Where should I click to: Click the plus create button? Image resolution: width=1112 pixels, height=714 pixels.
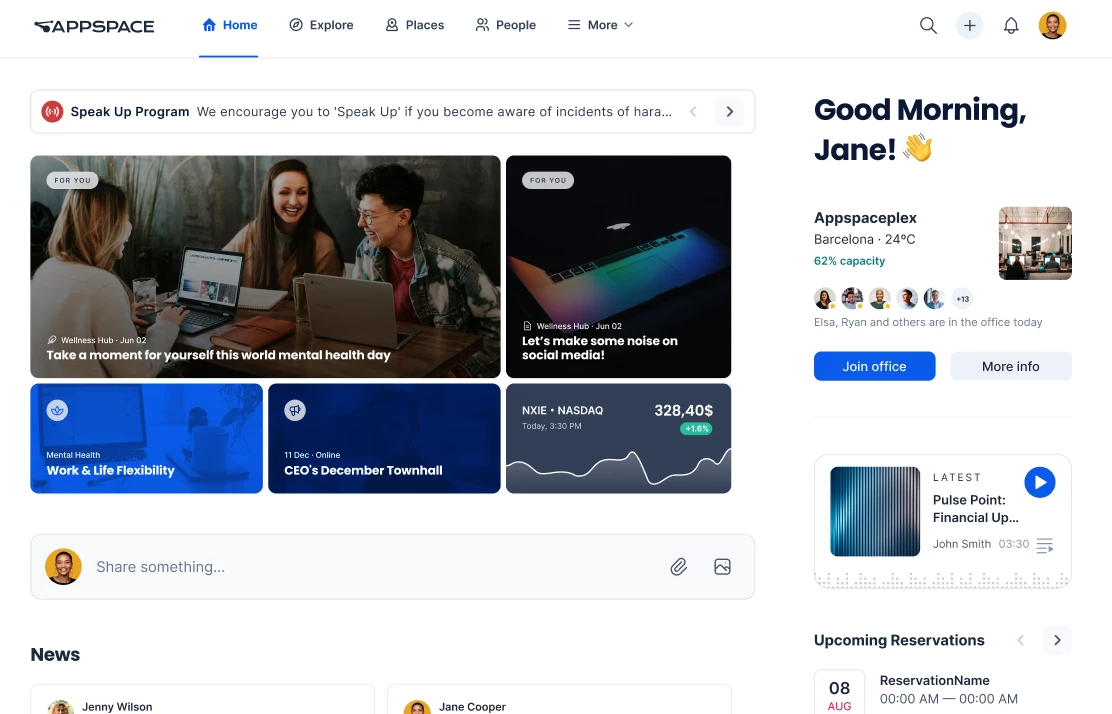point(969,26)
